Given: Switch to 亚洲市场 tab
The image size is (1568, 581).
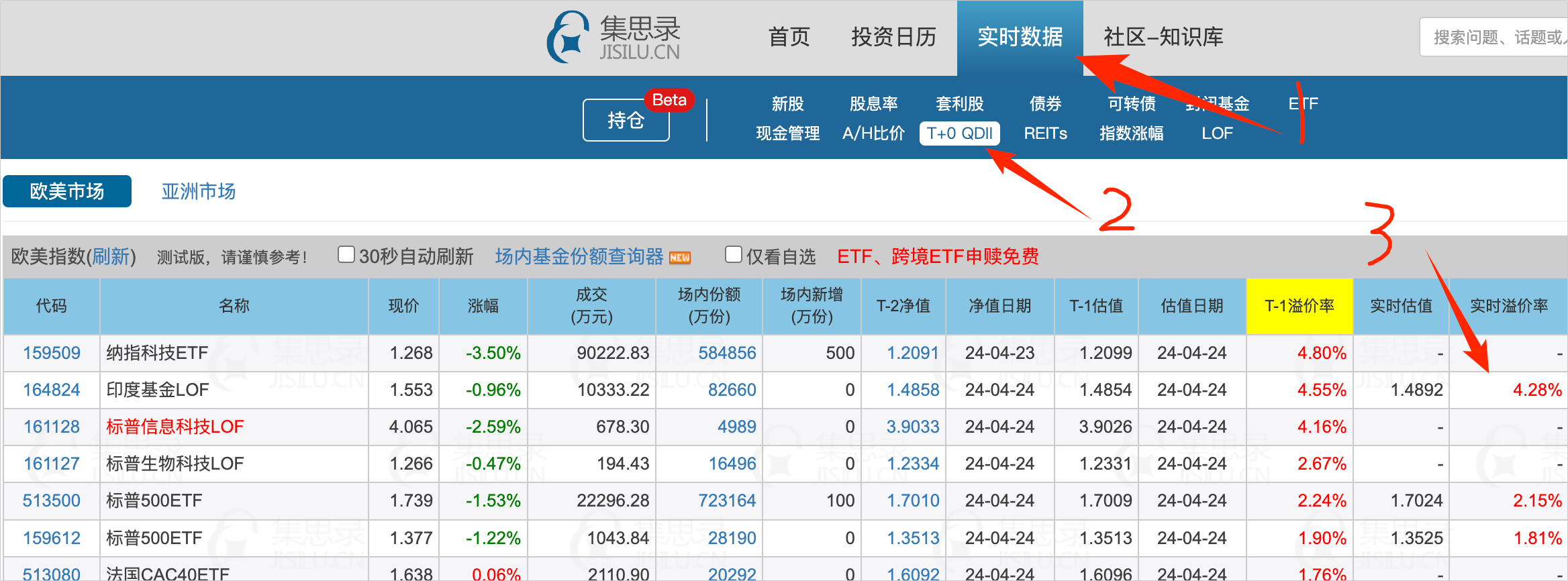Looking at the screenshot, I should tap(198, 192).
